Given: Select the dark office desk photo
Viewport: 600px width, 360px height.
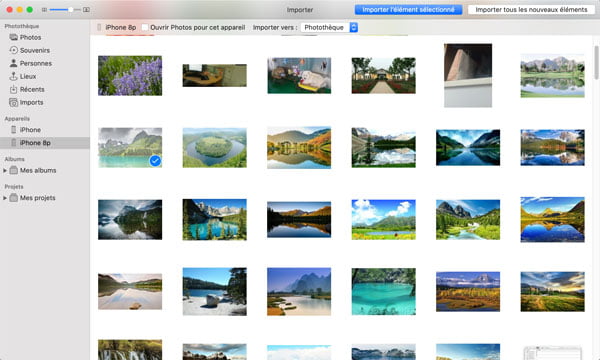Looking at the screenshot, I should pos(215,75).
